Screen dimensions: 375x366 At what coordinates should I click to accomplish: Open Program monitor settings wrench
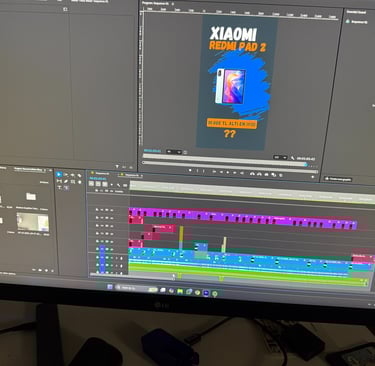click(x=292, y=158)
